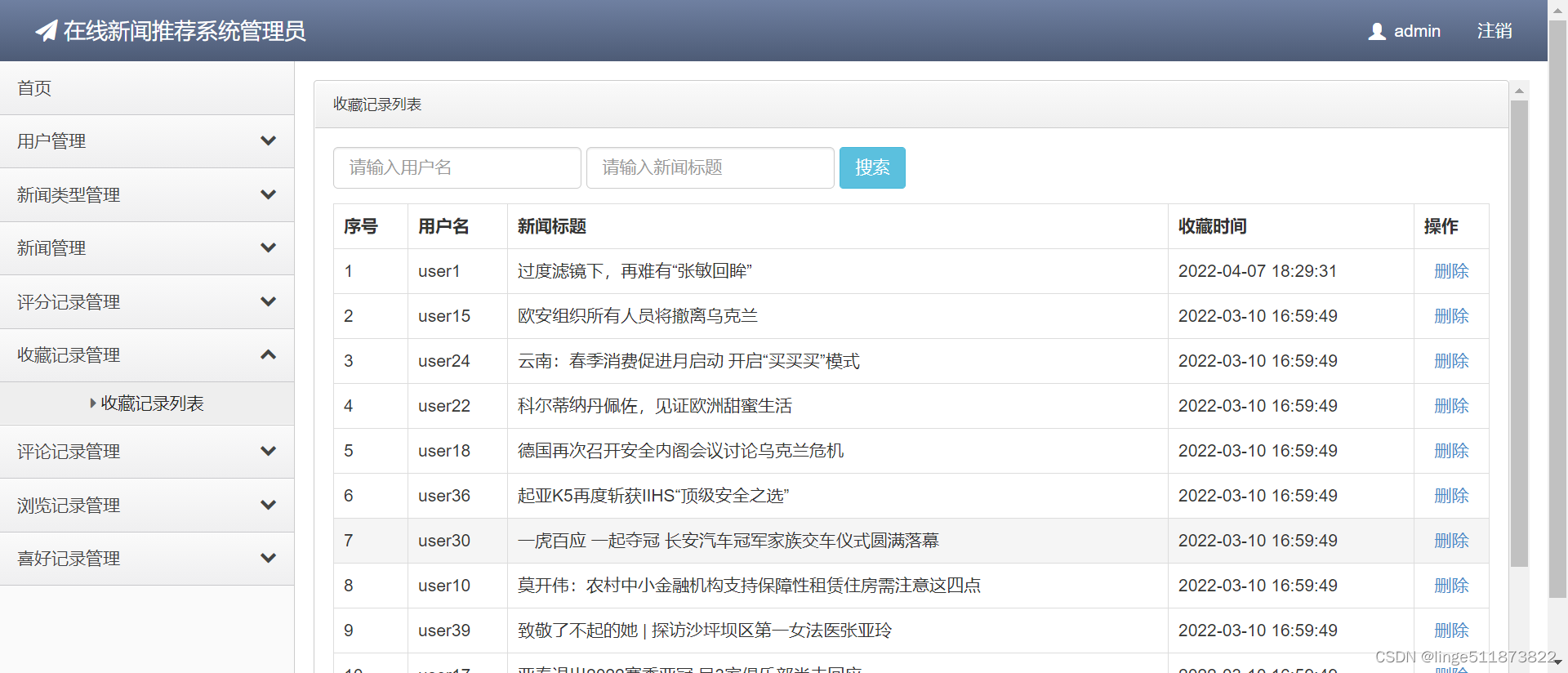The height and width of the screenshot is (673, 1568).
Task: Select 浏览记录管理 menu label
Action: [x=69, y=506]
